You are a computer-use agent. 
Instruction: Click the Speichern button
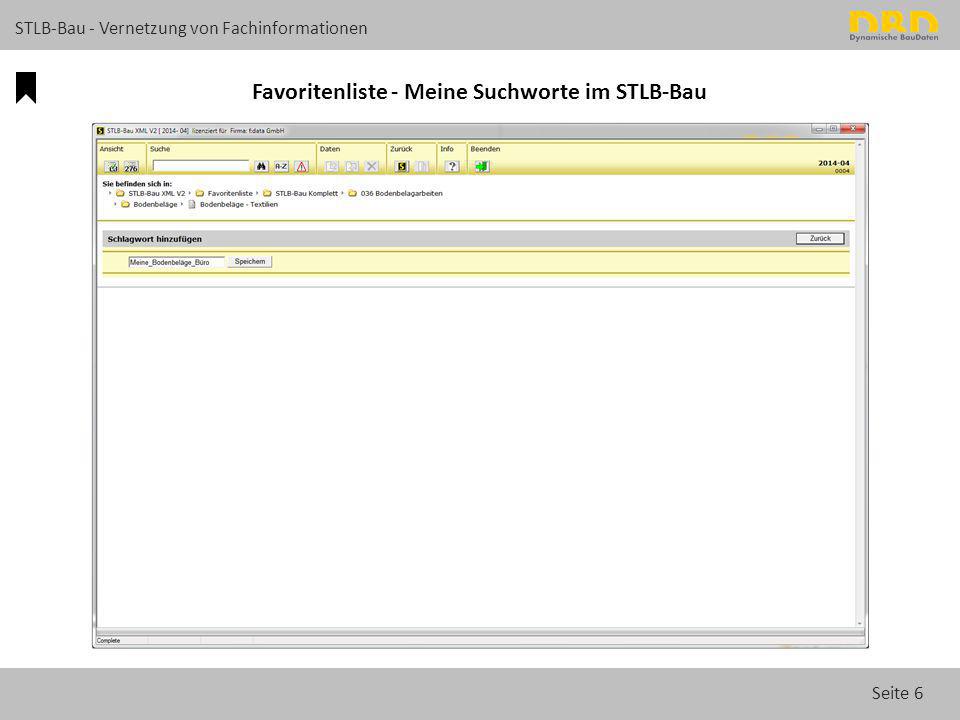coord(250,261)
